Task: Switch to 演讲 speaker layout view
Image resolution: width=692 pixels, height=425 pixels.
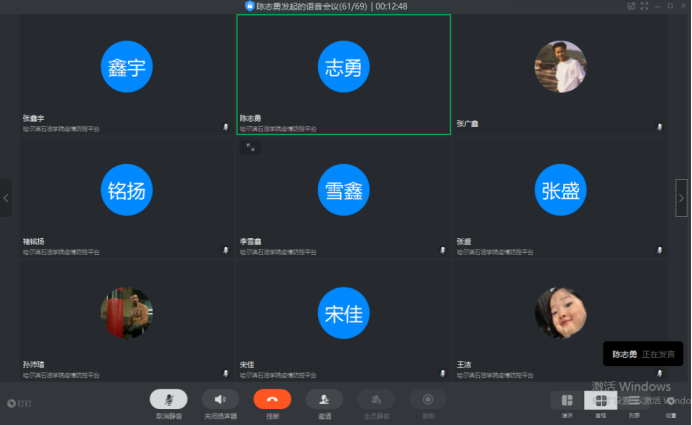Action: pos(567,400)
